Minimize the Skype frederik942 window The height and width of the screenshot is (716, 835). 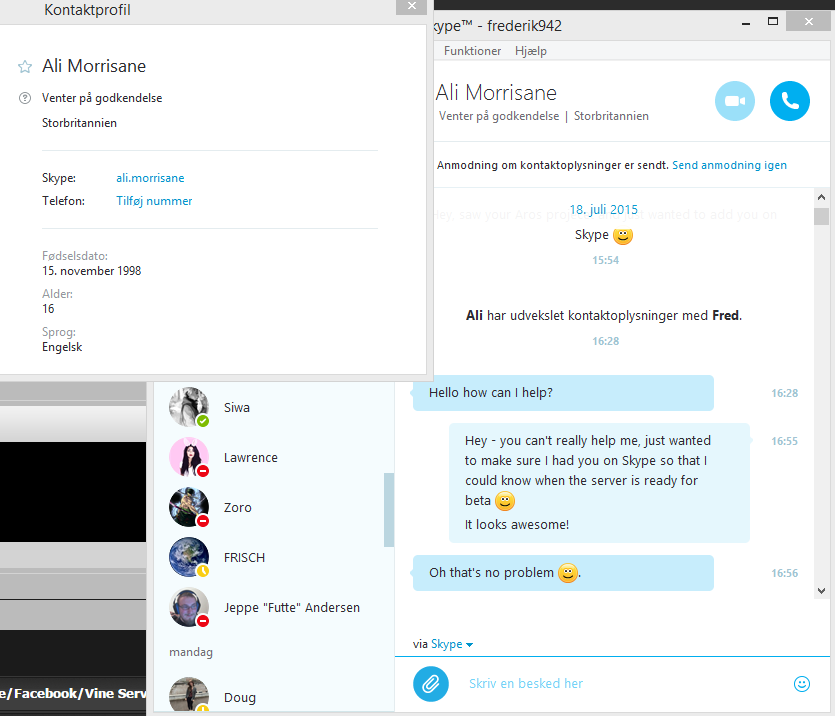(x=746, y=23)
